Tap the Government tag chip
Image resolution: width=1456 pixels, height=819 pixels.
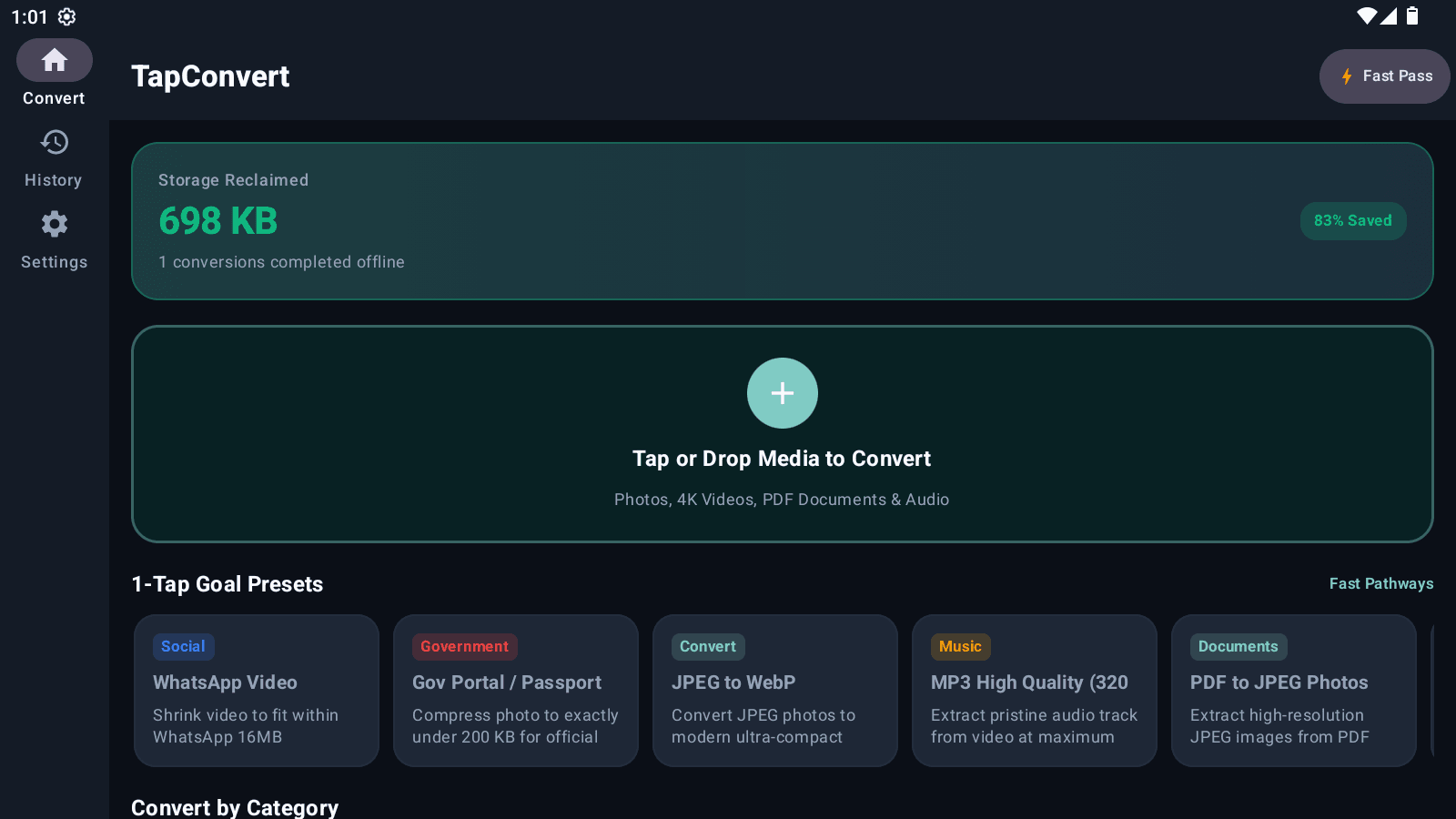(465, 647)
